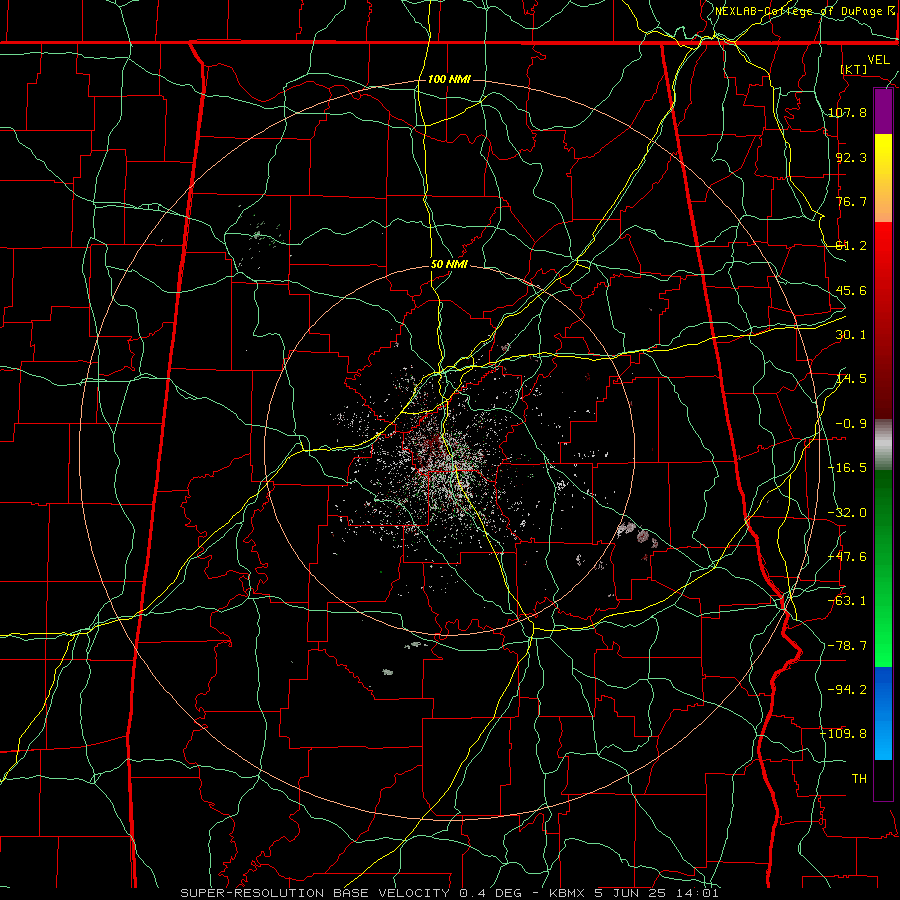The width and height of the screenshot is (900, 900).
Task: Click the -78.7 velocity scale value
Action: [847, 646]
